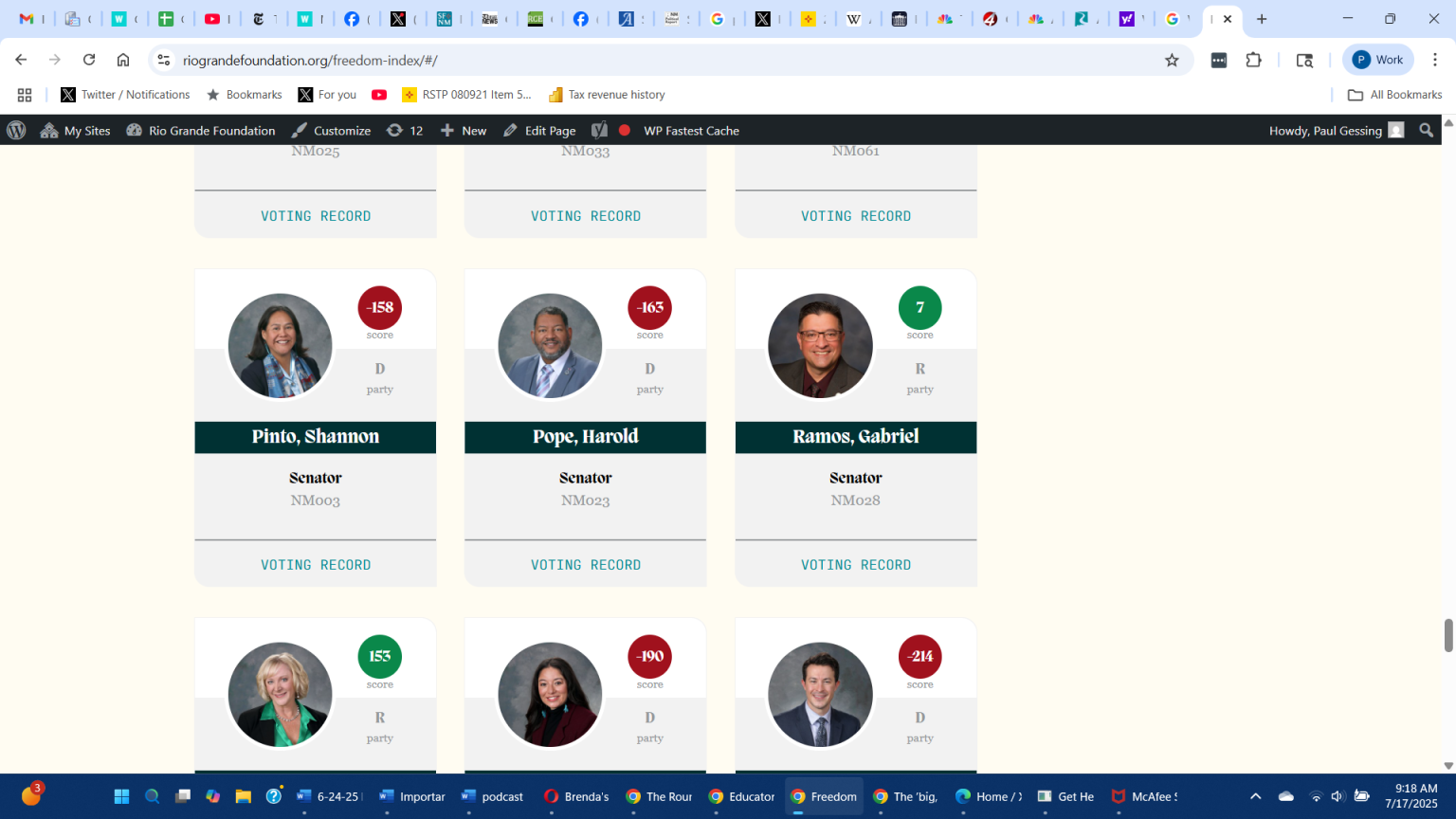The width and height of the screenshot is (1456, 819).
Task: Open the Chrome Extensions puzzle icon
Action: 1253,60
